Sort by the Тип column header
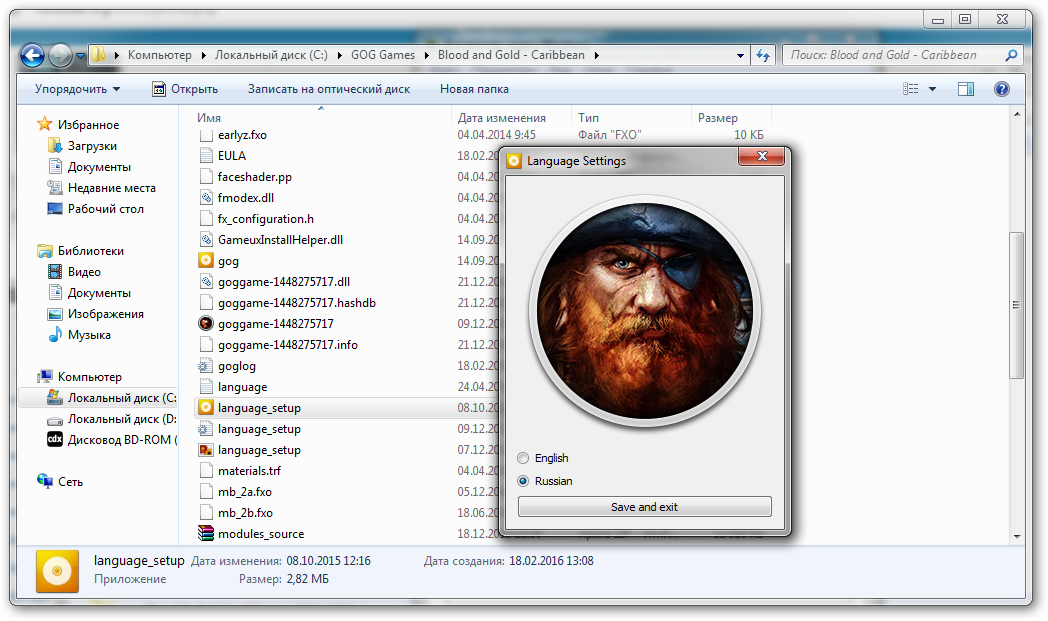Image resolution: width=1048 pixels, height=621 pixels. 588,118
